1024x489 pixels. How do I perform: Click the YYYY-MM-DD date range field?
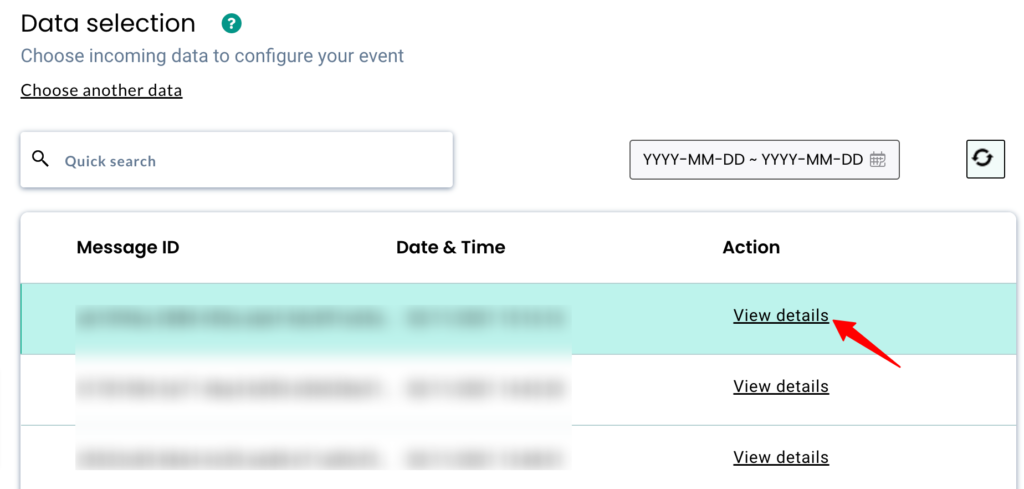[753, 160]
